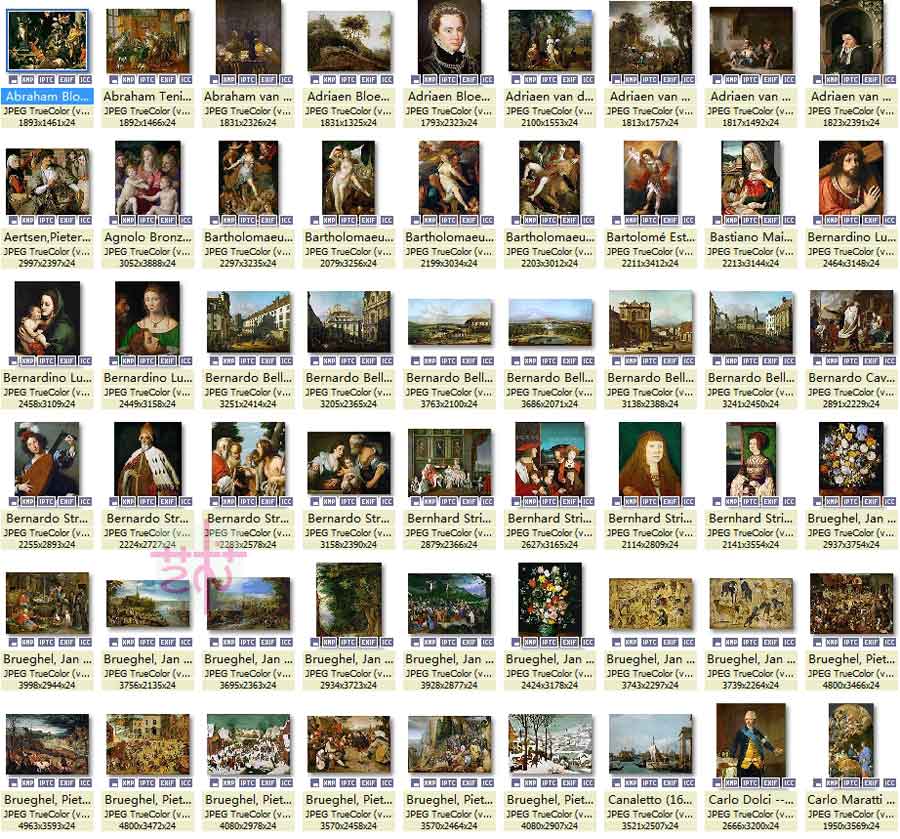Click the IPTC badge under Carlo Dolci thumbnail
The height and width of the screenshot is (839, 900).
pos(750,783)
